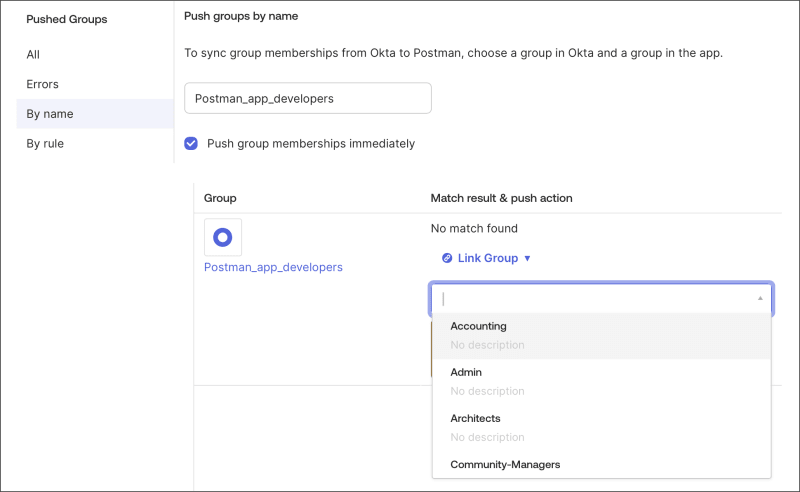Click the Postman app group icon
The height and width of the screenshot is (492, 800).
[x=223, y=237]
